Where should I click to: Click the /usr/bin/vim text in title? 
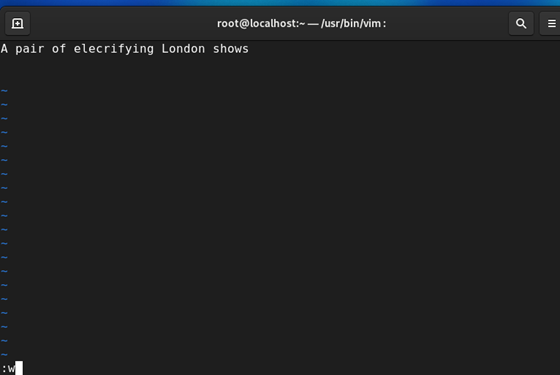click(351, 24)
